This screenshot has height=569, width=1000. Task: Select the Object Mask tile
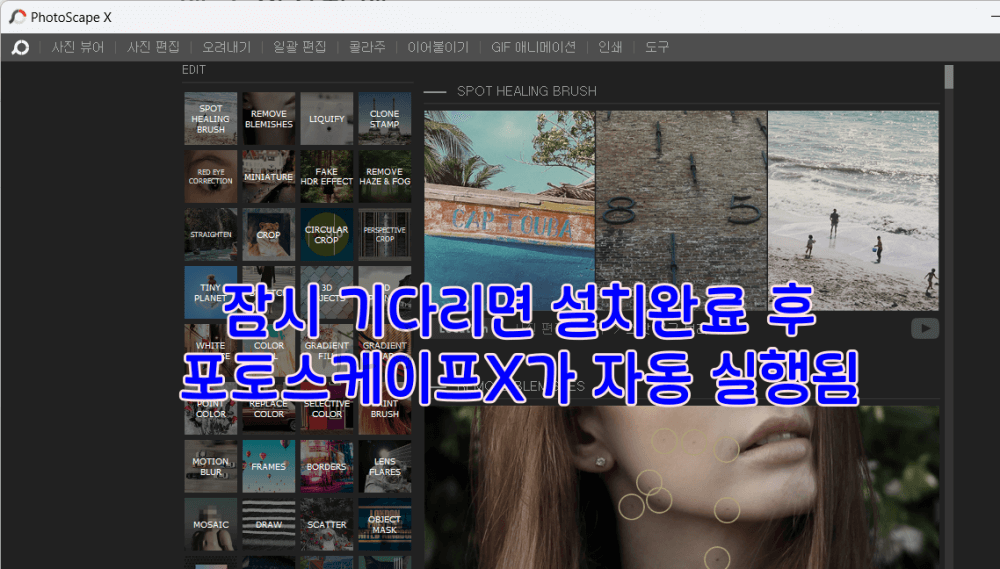click(385, 525)
